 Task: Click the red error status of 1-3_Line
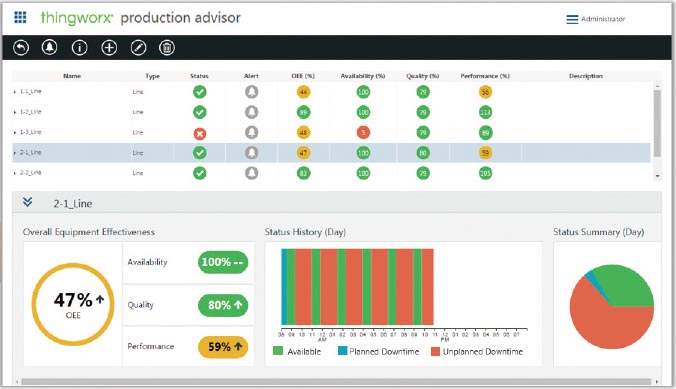(x=200, y=134)
